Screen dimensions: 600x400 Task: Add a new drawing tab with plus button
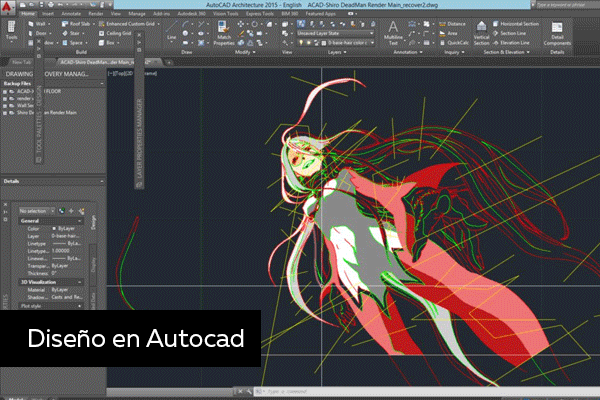169,62
